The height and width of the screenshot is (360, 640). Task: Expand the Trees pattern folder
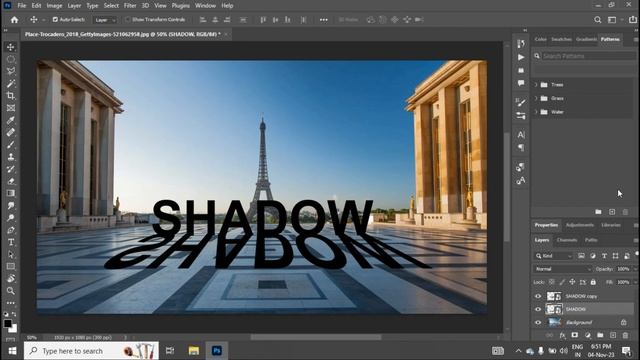coord(536,85)
